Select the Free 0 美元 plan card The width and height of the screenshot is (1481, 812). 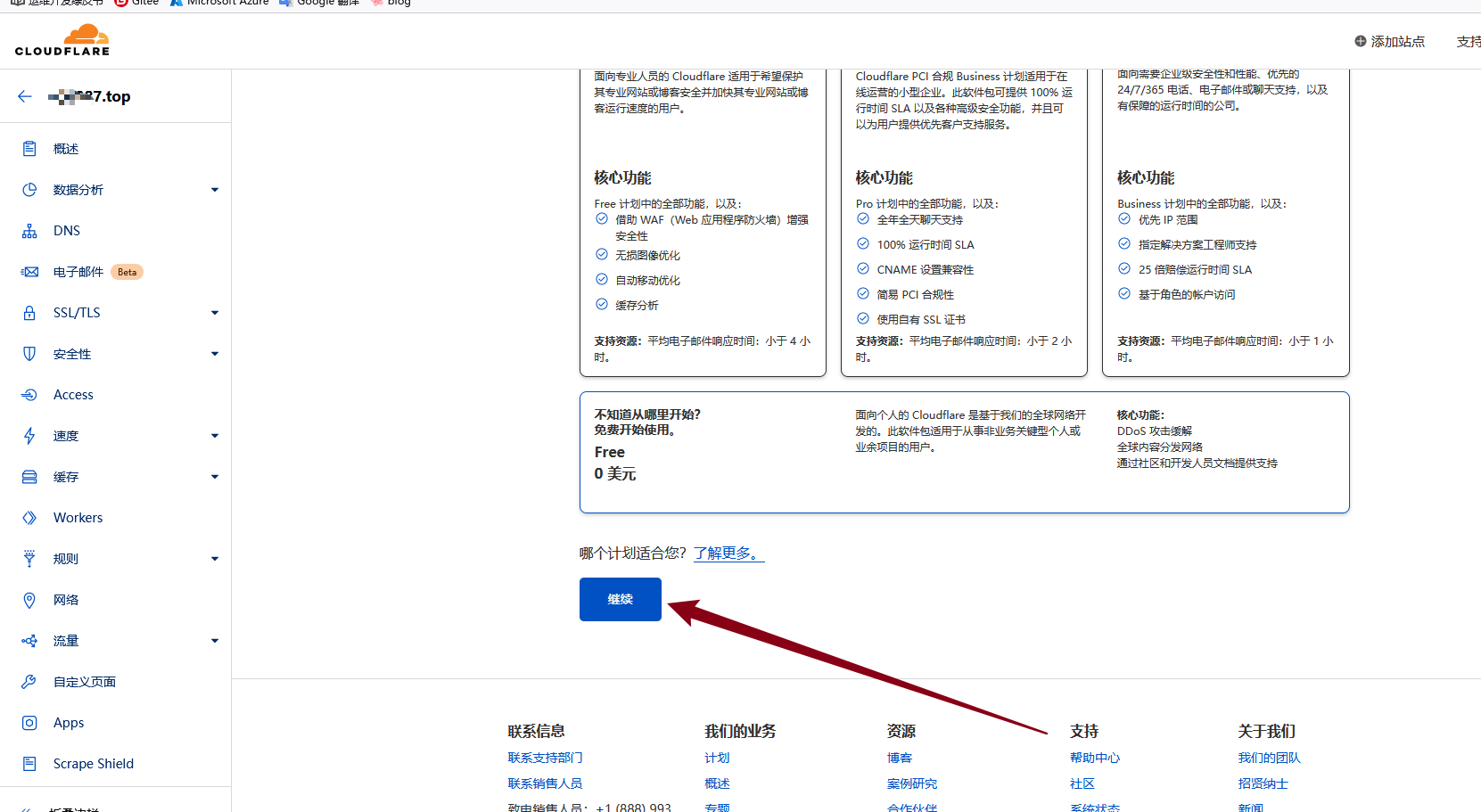click(964, 453)
